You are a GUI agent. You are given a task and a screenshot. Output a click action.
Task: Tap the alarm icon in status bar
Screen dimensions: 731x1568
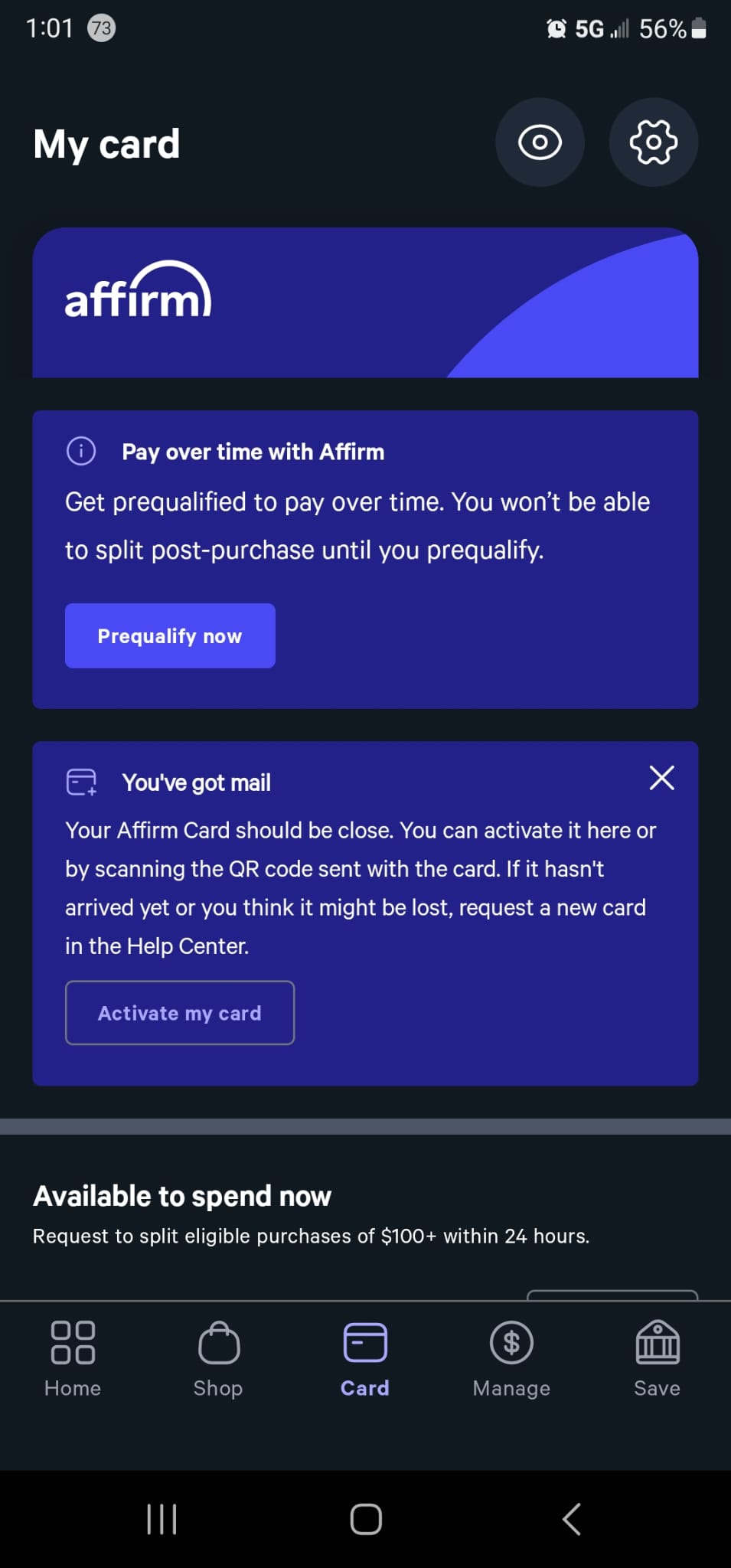(556, 29)
